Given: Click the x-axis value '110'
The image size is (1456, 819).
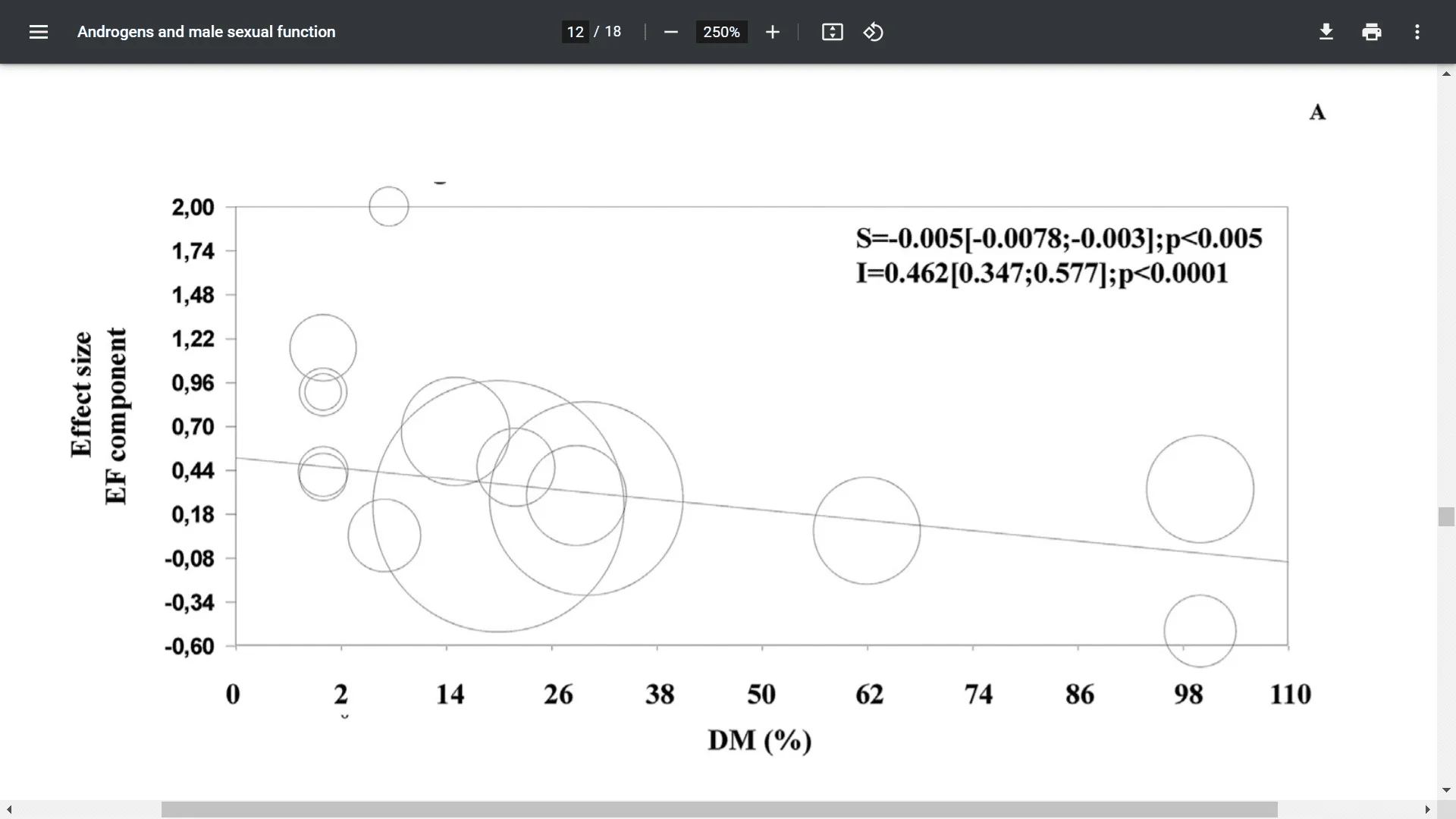Looking at the screenshot, I should click(x=1290, y=694).
